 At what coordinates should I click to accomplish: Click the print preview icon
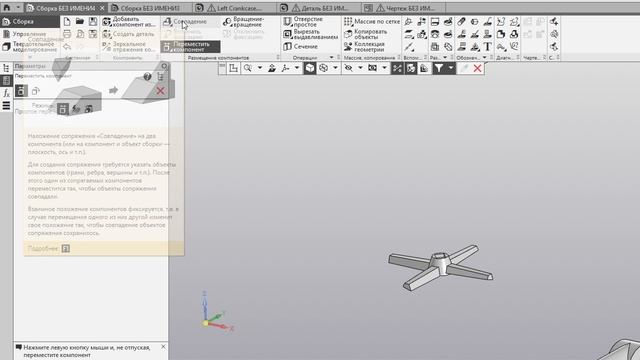80,34
